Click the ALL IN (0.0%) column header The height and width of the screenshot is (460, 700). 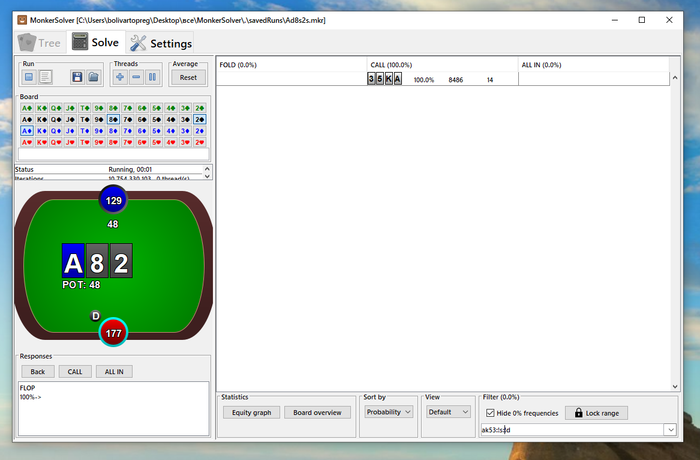pyautogui.click(x=593, y=65)
